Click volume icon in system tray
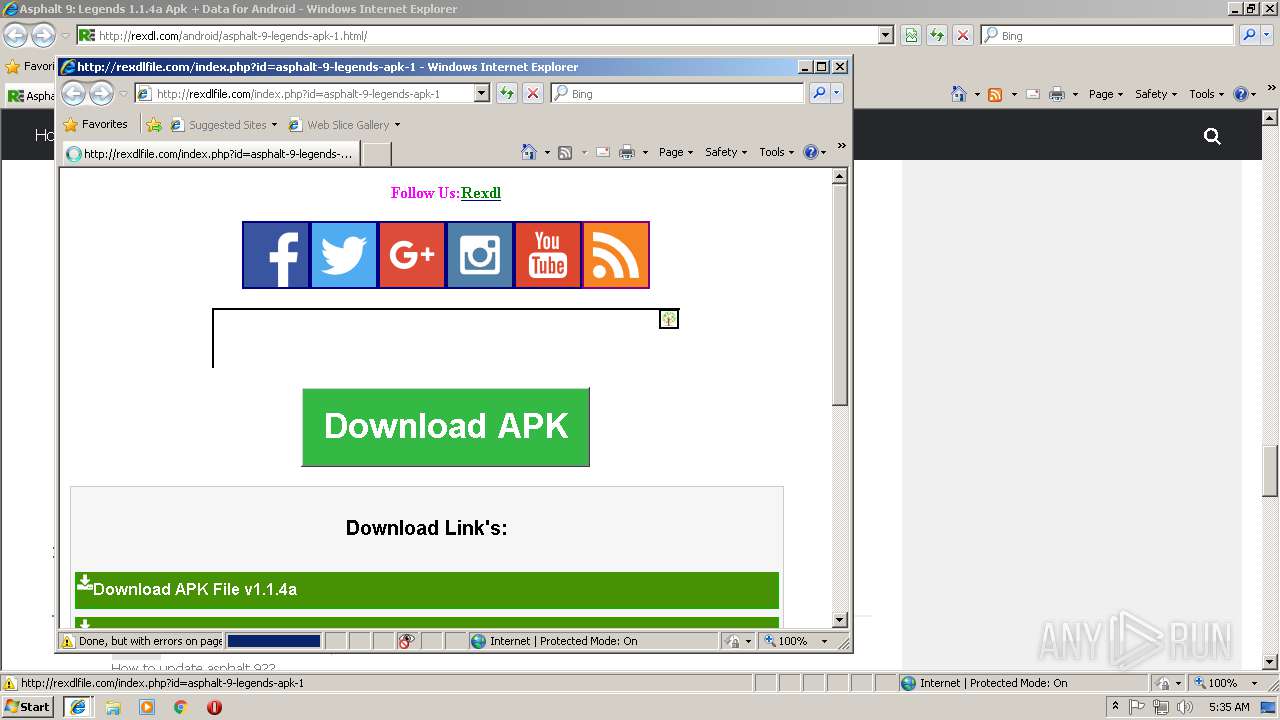Viewport: 1280px width, 720px height. (x=1185, y=707)
